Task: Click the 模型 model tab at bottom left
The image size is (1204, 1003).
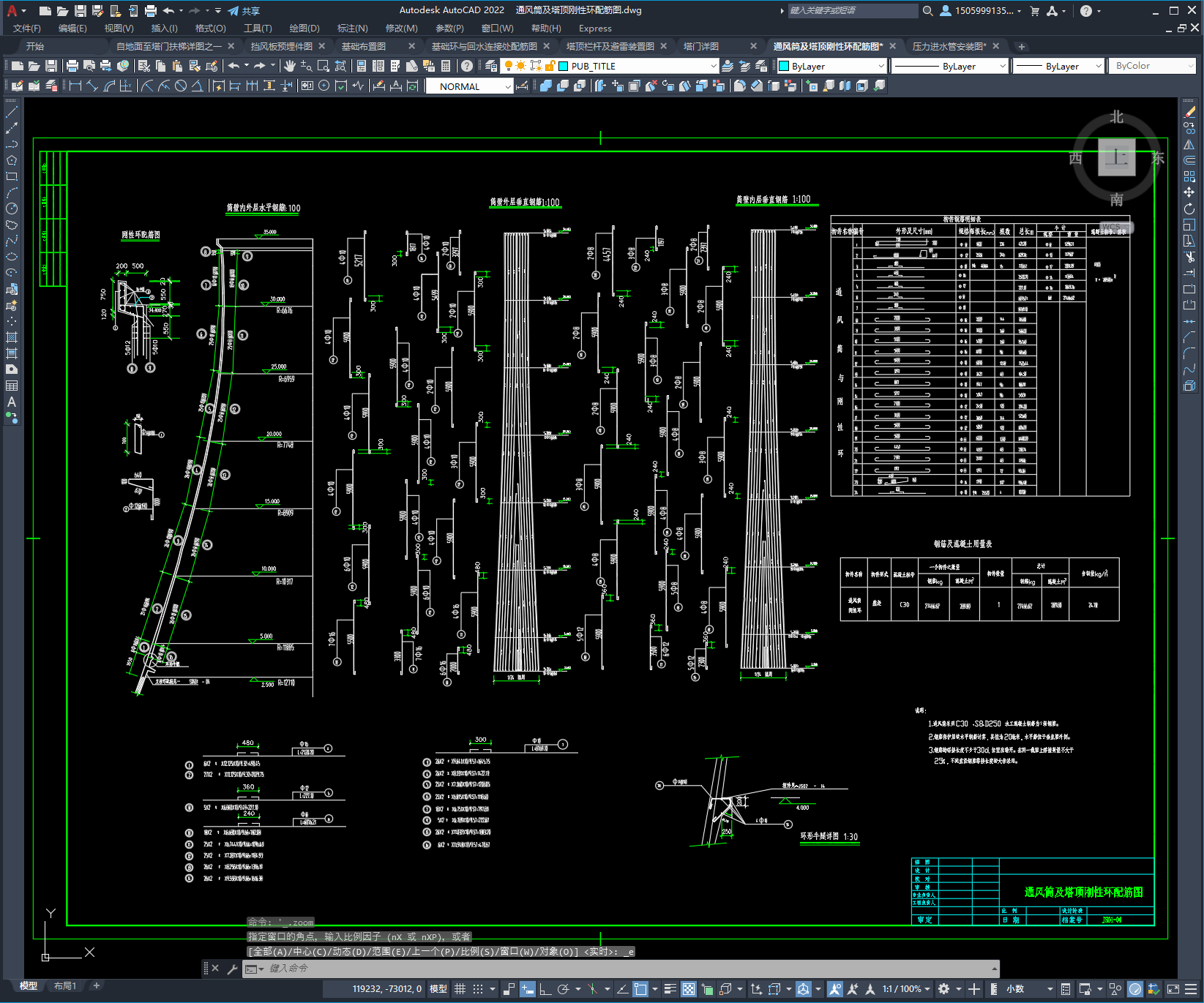Action: pyautogui.click(x=29, y=986)
